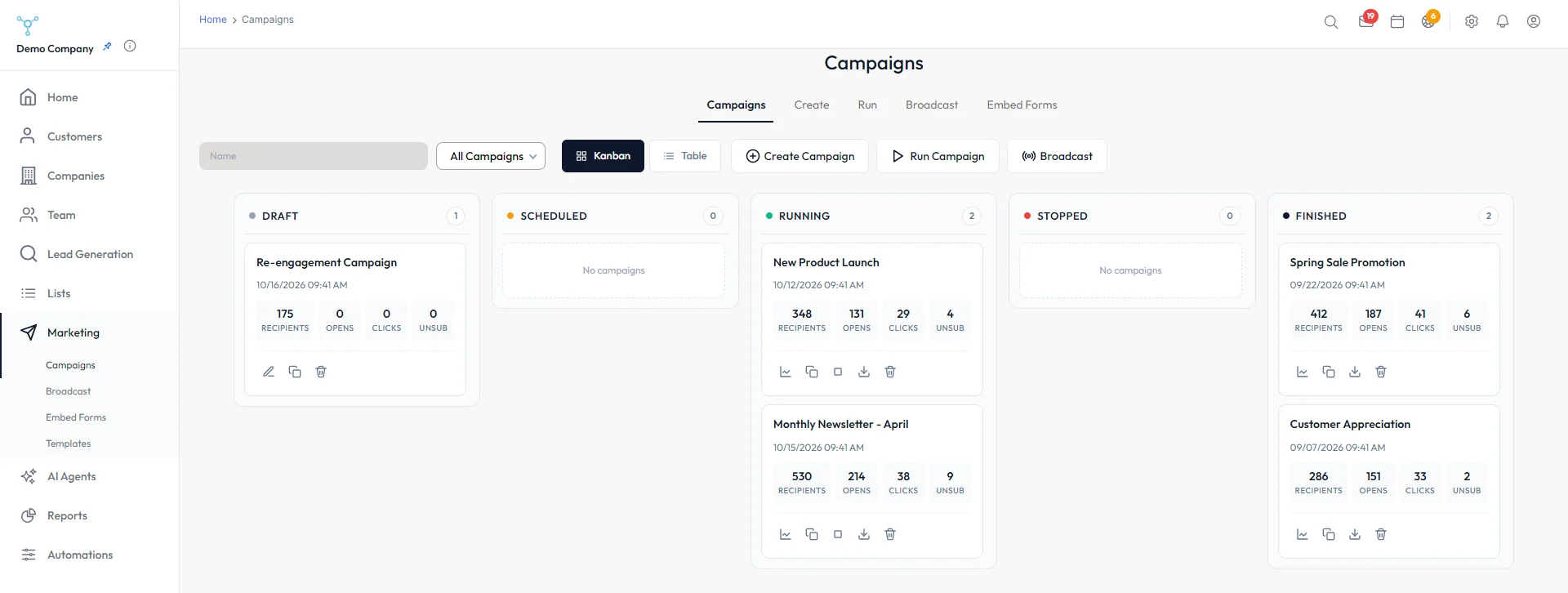The image size is (1568, 593).
Task: Click the Run Campaign button
Action: pos(938,156)
